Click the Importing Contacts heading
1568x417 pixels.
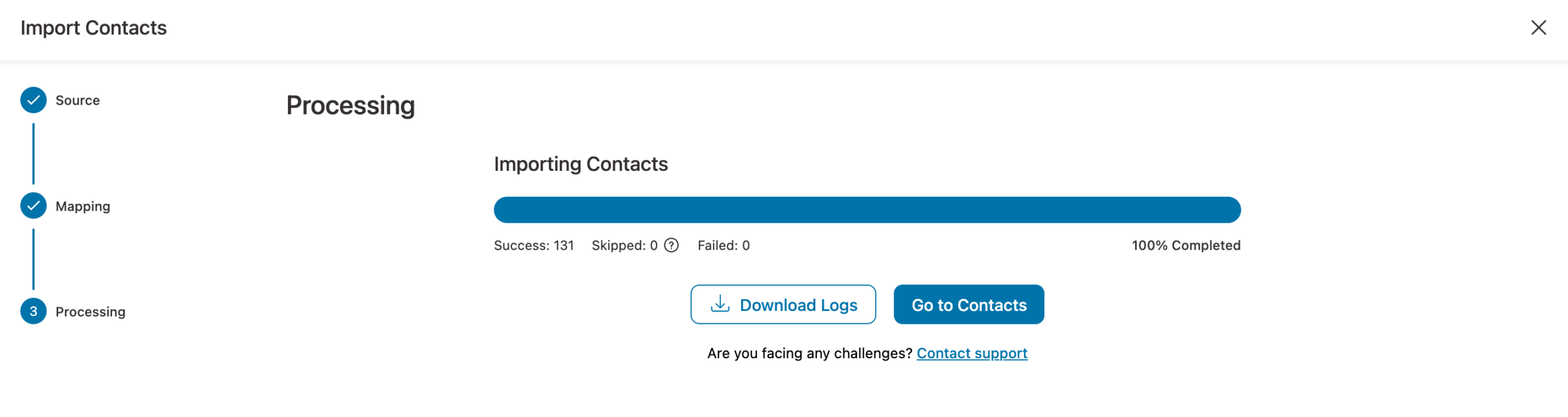coord(581,163)
